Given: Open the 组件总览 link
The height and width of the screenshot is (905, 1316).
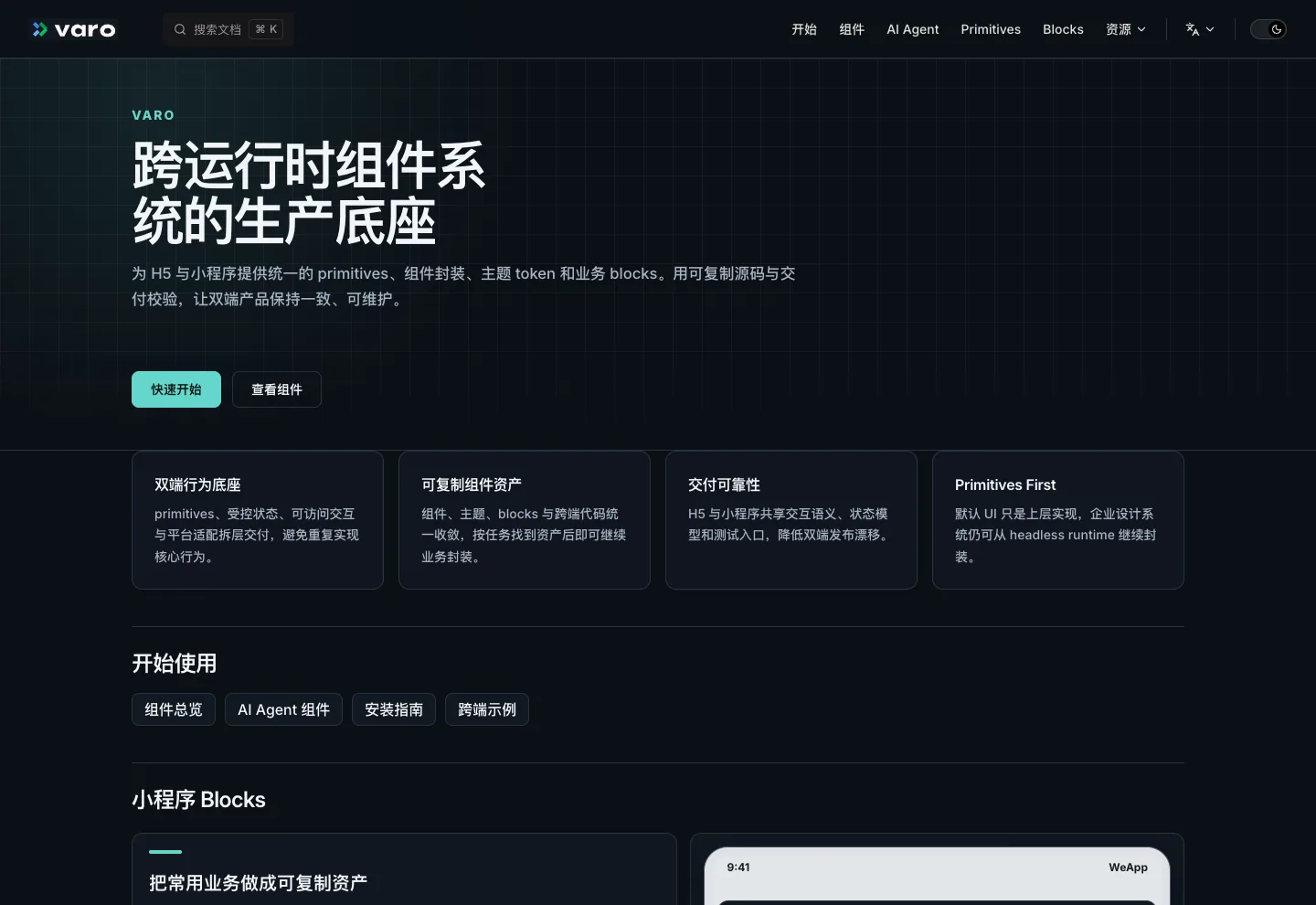Looking at the screenshot, I should [174, 709].
